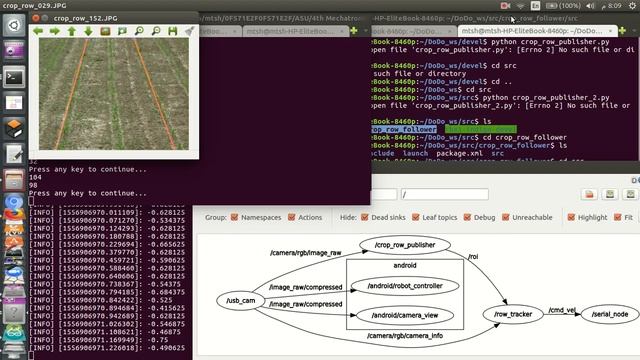Image resolution: width=640 pixels, height=360 pixels.
Task: Open the purple app icon below Dash in dock
Action: 14,51
